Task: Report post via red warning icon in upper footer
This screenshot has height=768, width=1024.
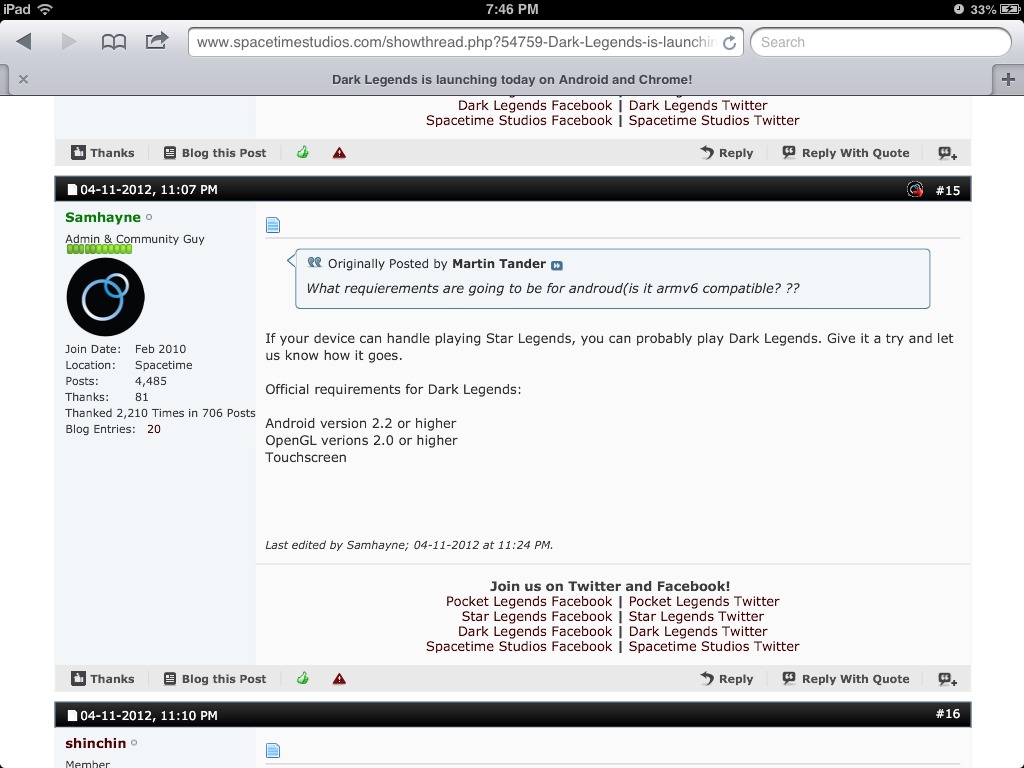Action: coord(339,153)
